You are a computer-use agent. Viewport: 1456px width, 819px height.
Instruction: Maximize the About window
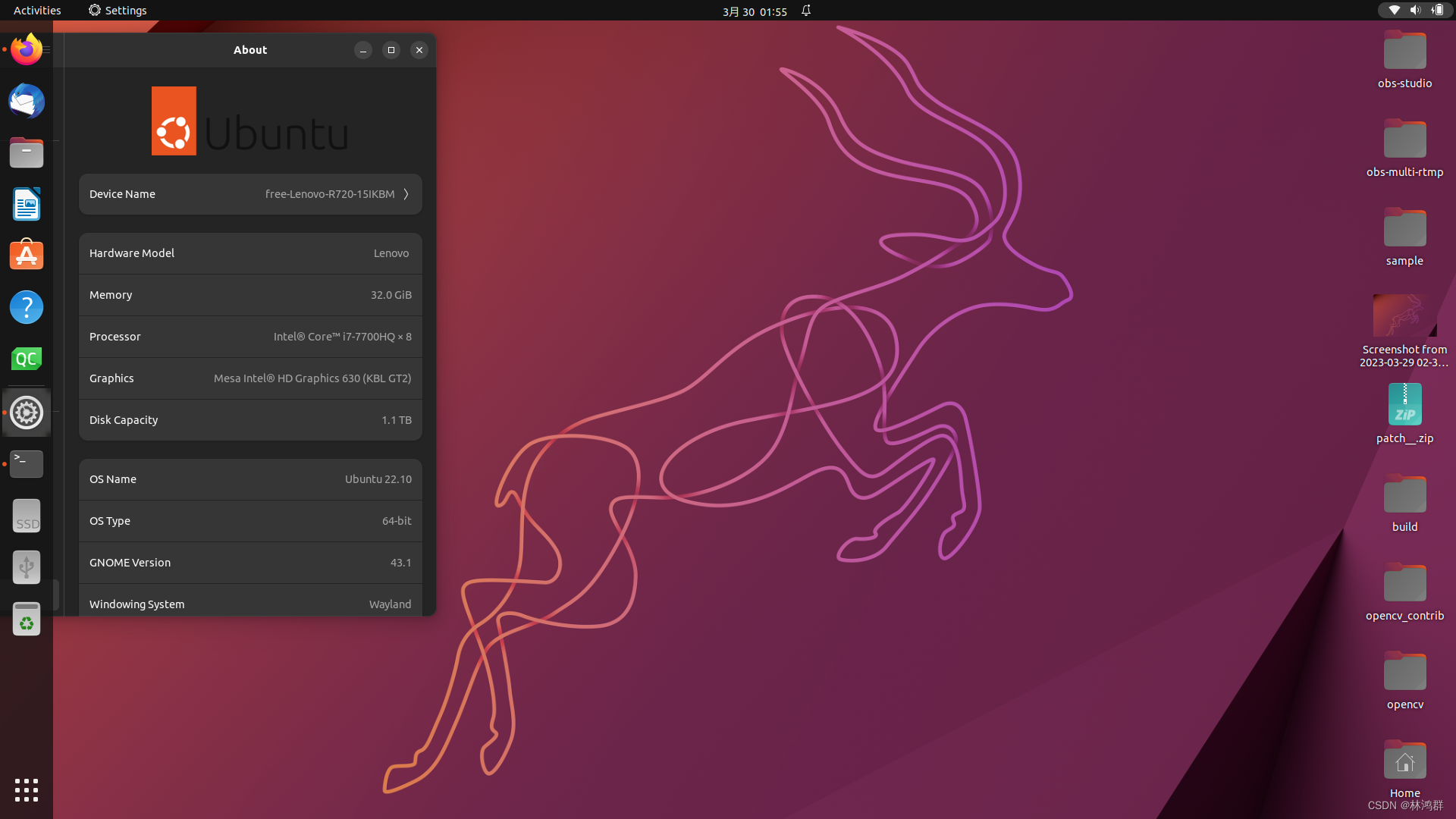(x=391, y=50)
